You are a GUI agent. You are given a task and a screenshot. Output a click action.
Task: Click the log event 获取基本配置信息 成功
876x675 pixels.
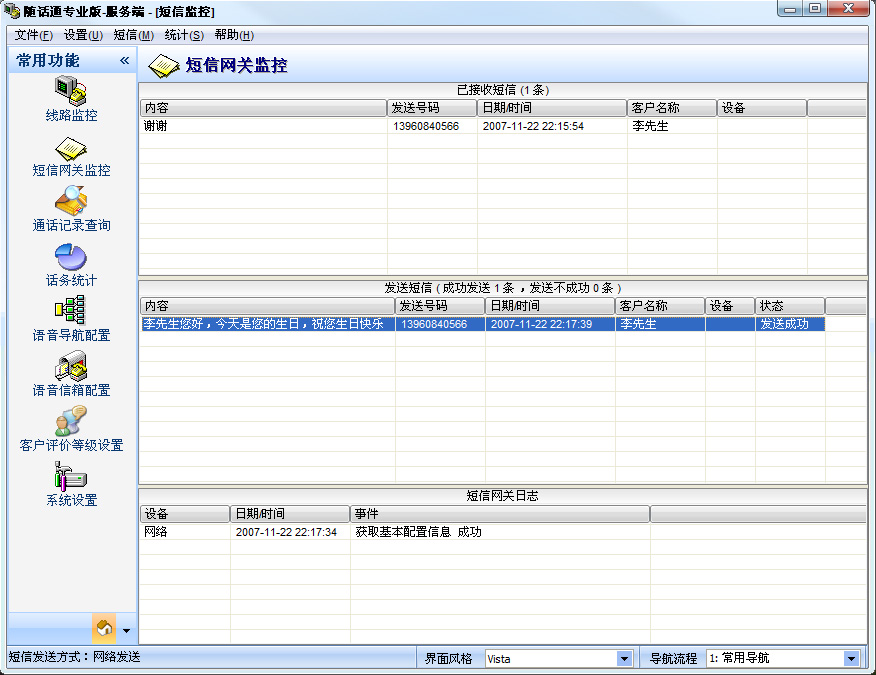point(418,532)
